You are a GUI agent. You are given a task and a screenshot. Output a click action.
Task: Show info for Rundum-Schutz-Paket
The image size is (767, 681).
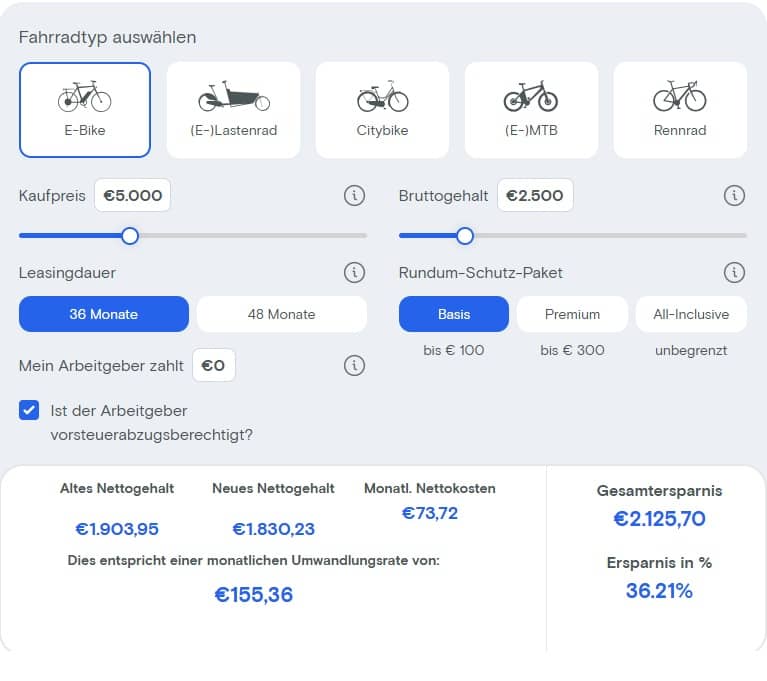734,272
